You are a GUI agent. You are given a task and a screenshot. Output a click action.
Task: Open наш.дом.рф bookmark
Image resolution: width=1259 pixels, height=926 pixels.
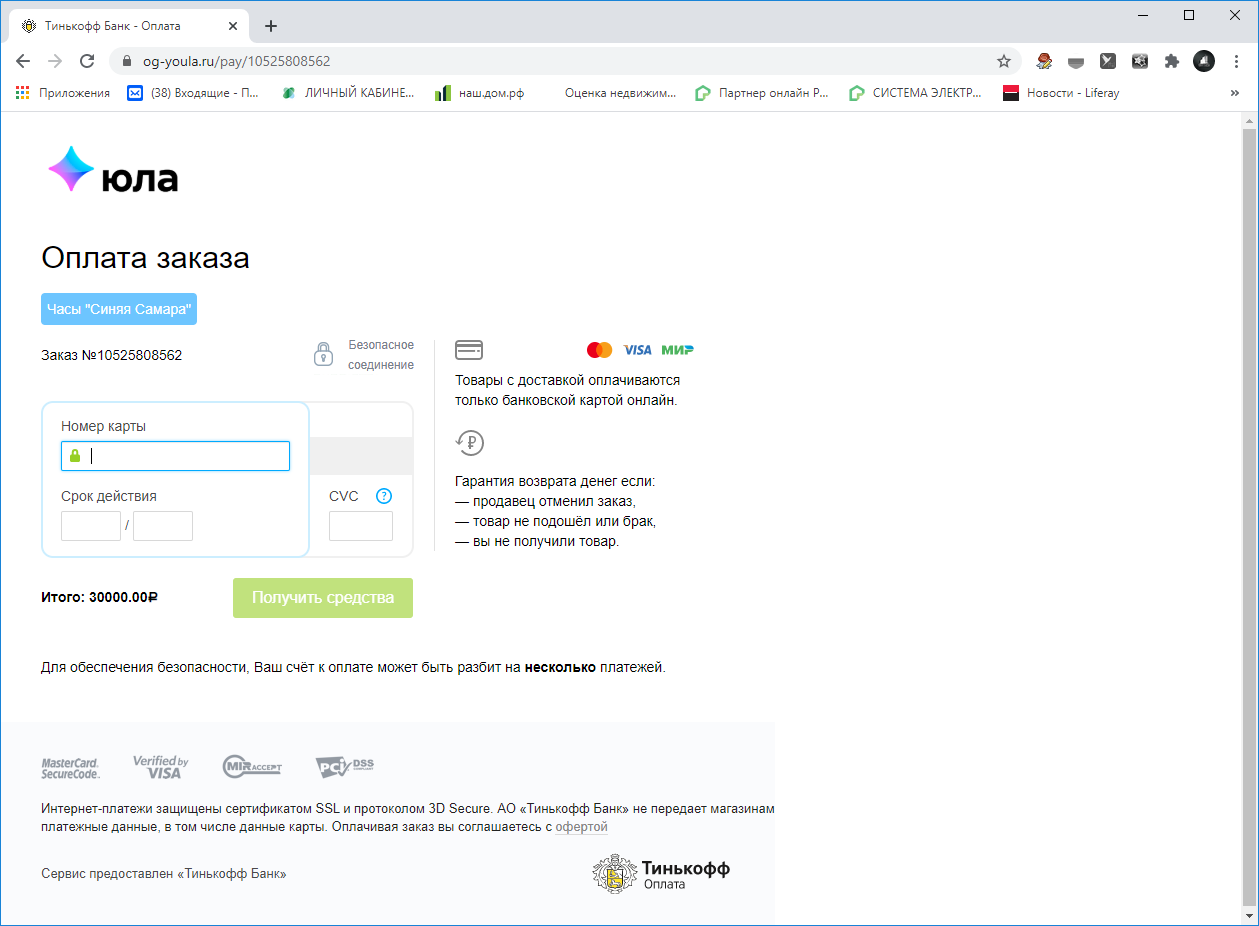[x=480, y=93]
